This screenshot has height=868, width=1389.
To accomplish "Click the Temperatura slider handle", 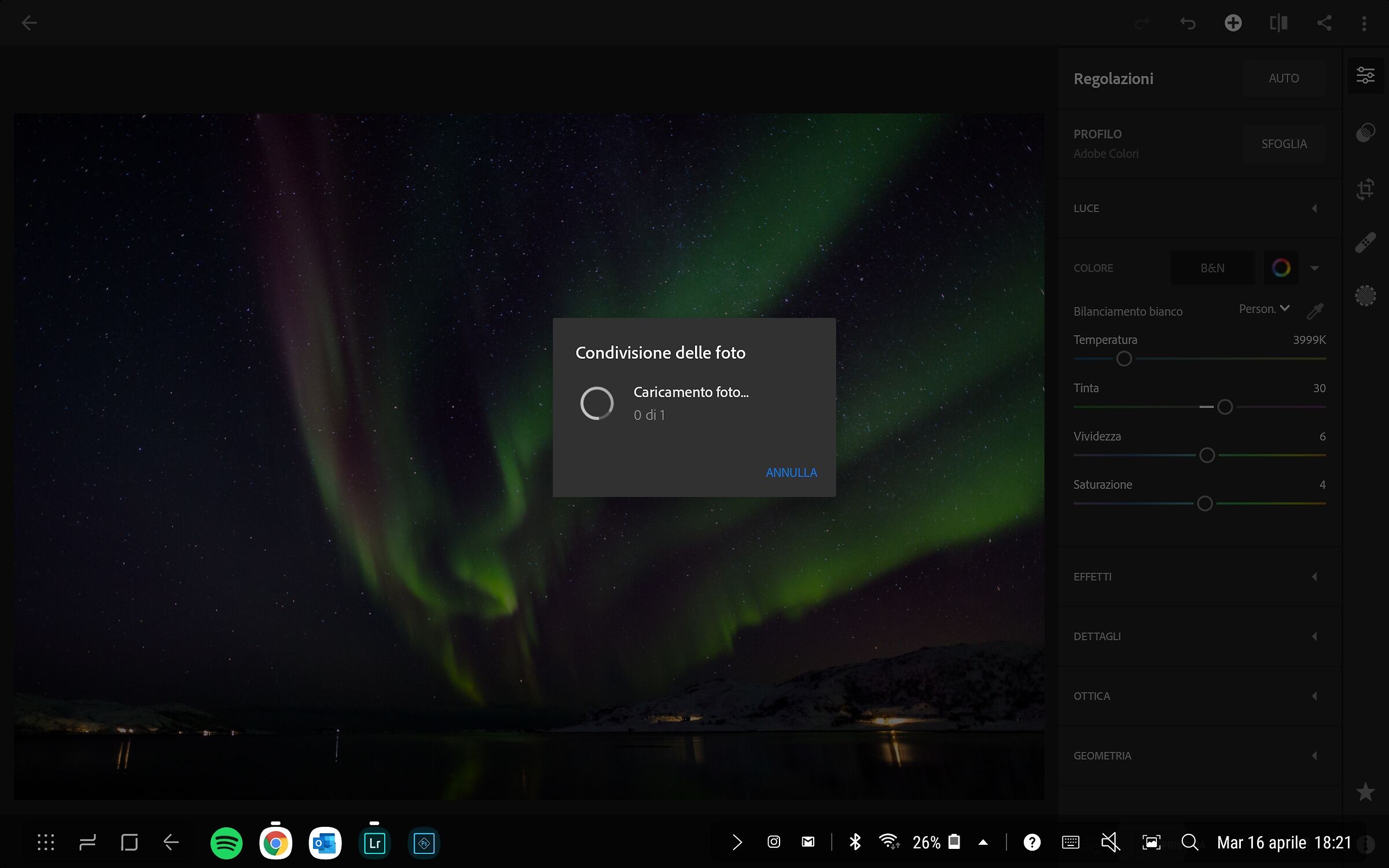I will [1124, 359].
